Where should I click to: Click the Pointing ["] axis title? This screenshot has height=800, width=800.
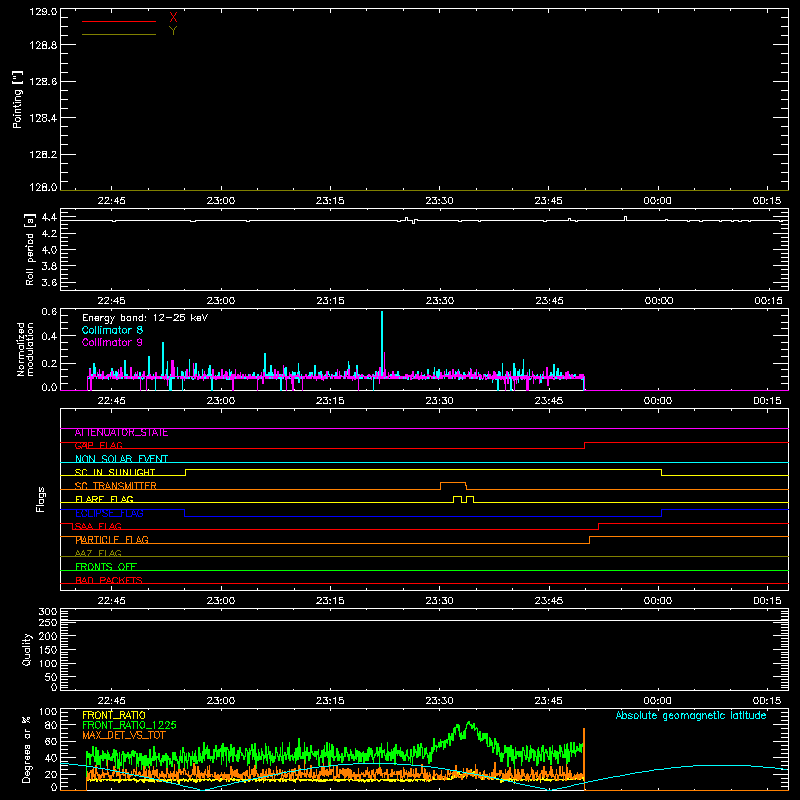(x=17, y=100)
